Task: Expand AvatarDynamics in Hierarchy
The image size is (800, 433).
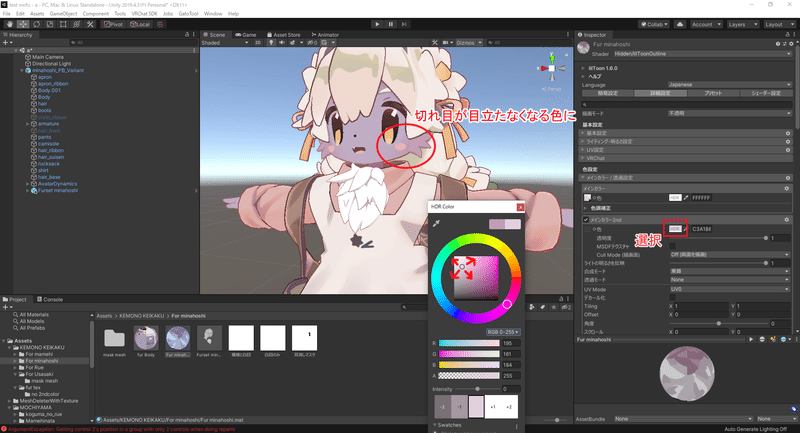Action: (28, 184)
